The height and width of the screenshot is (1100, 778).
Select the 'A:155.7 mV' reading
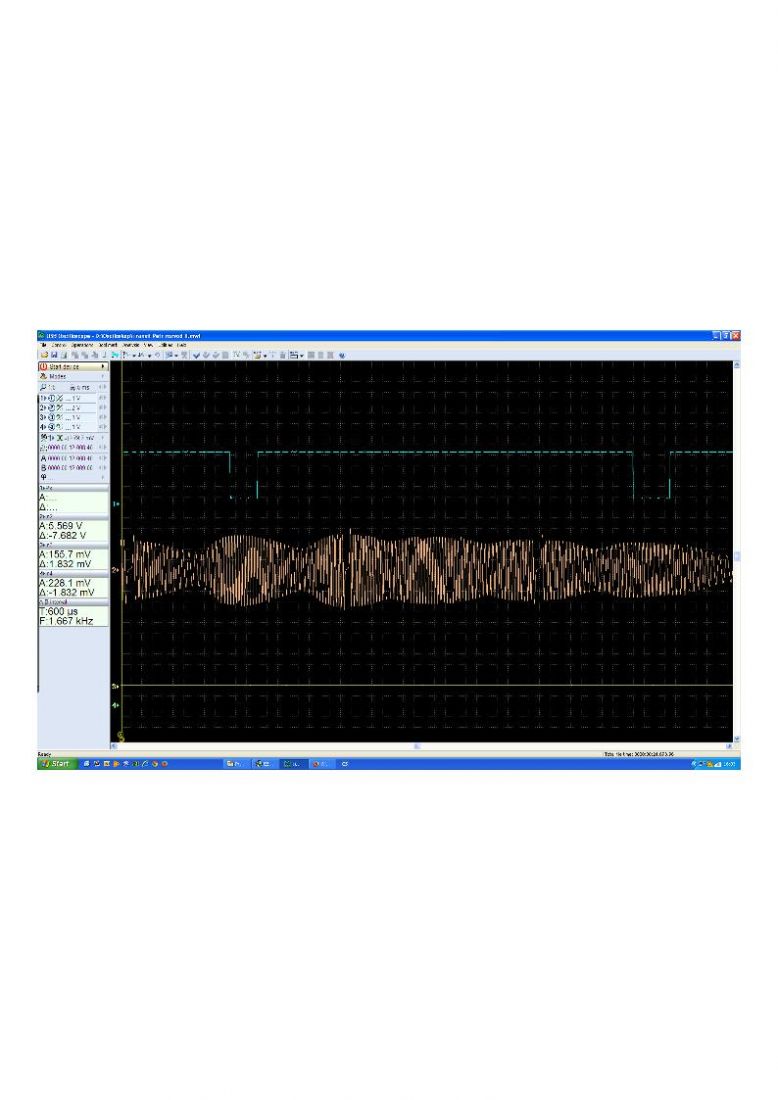[65, 554]
